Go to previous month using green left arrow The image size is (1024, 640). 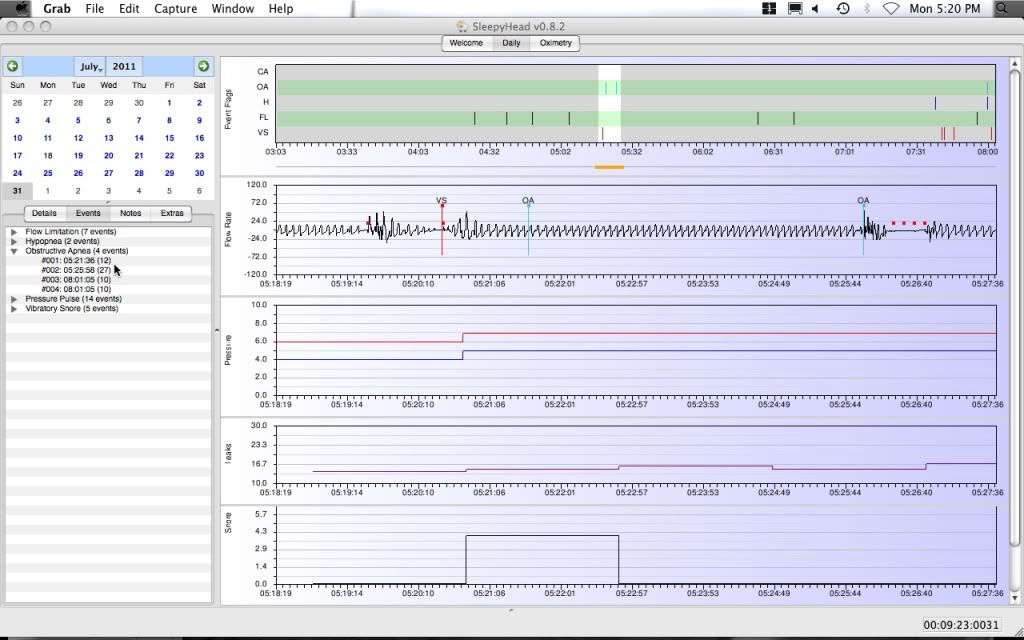[x=12, y=66]
